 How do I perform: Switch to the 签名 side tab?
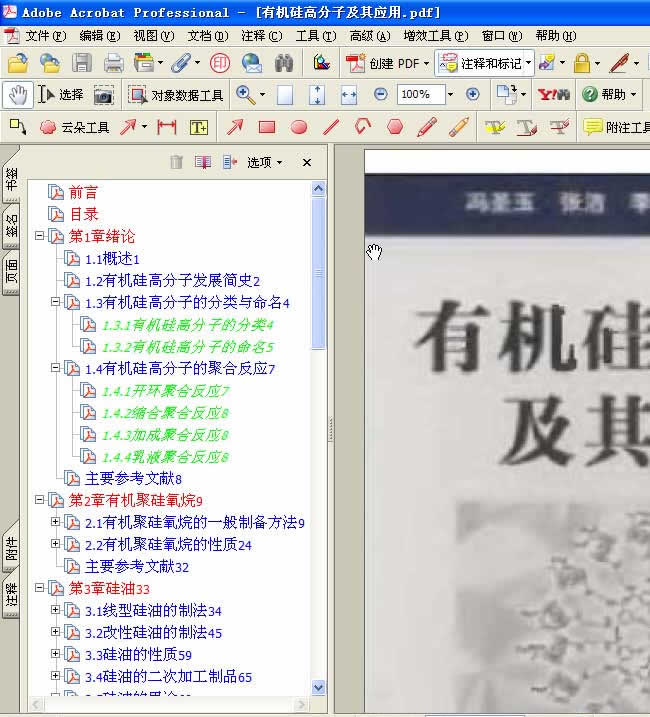coord(11,227)
